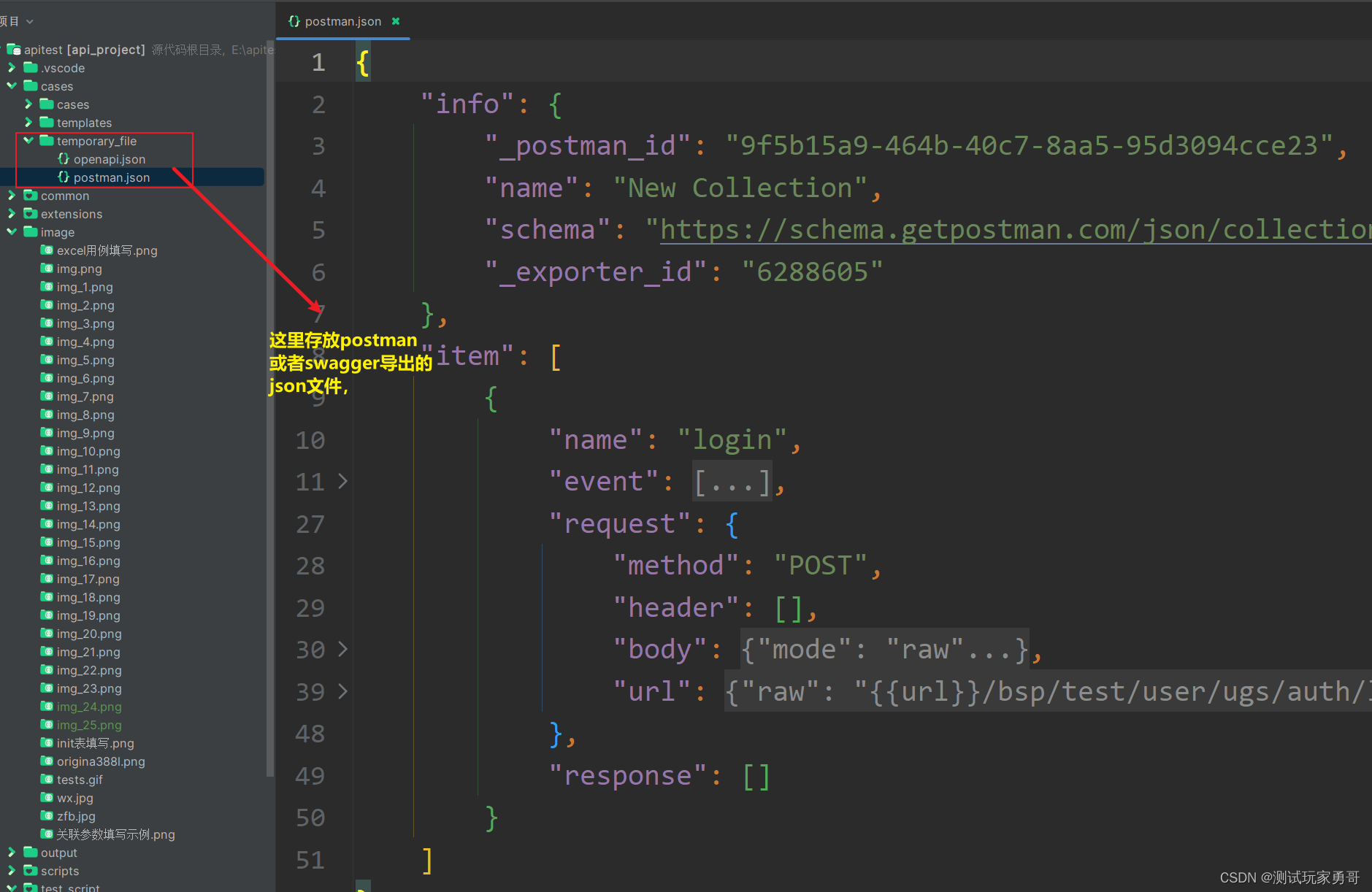Select img_13.png in the file tree
This screenshot has width=1372, height=892.
coord(88,506)
